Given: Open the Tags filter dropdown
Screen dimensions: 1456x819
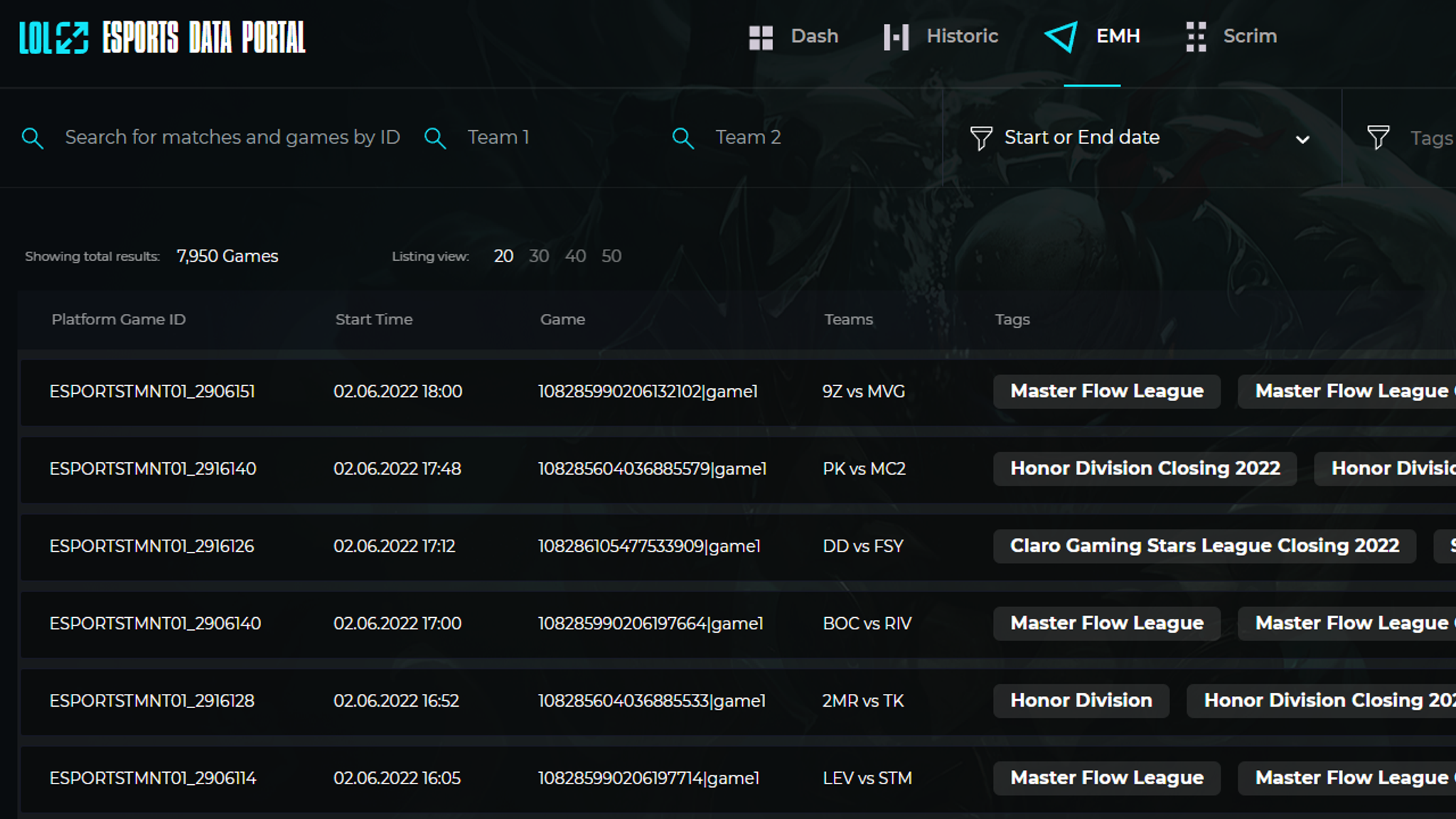Looking at the screenshot, I should coord(1430,138).
